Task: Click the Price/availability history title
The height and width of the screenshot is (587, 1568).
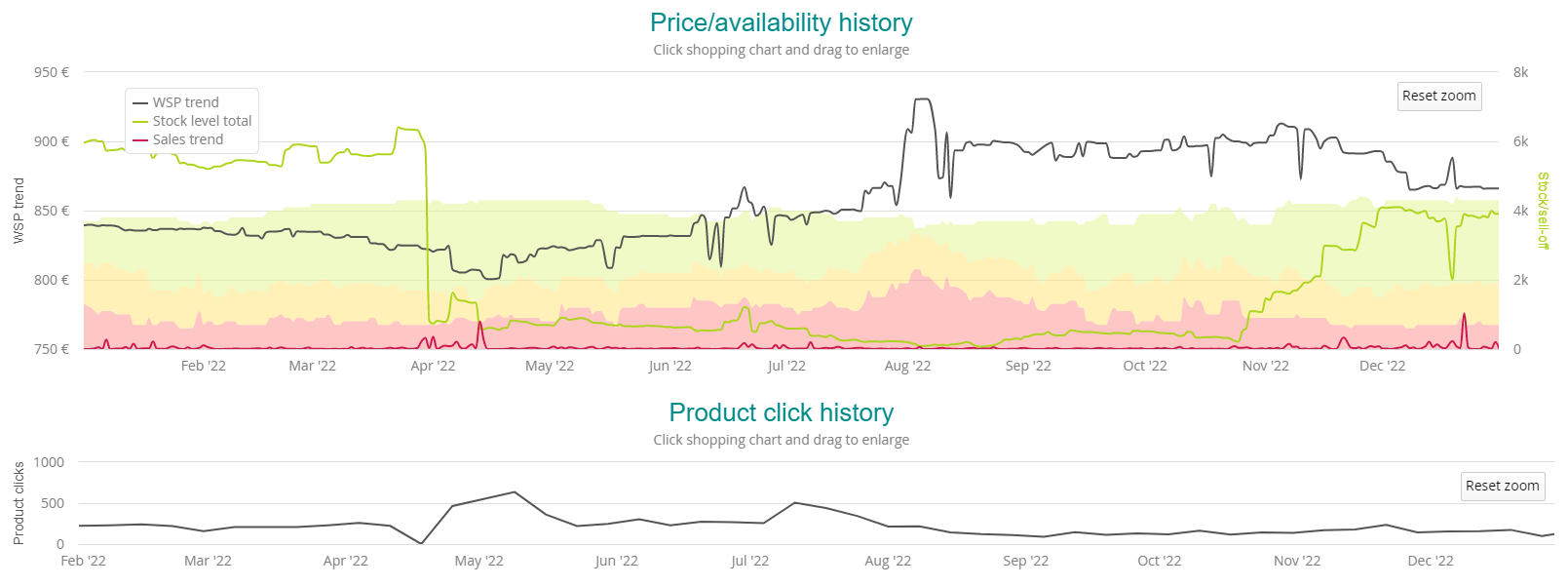Action: click(x=781, y=22)
